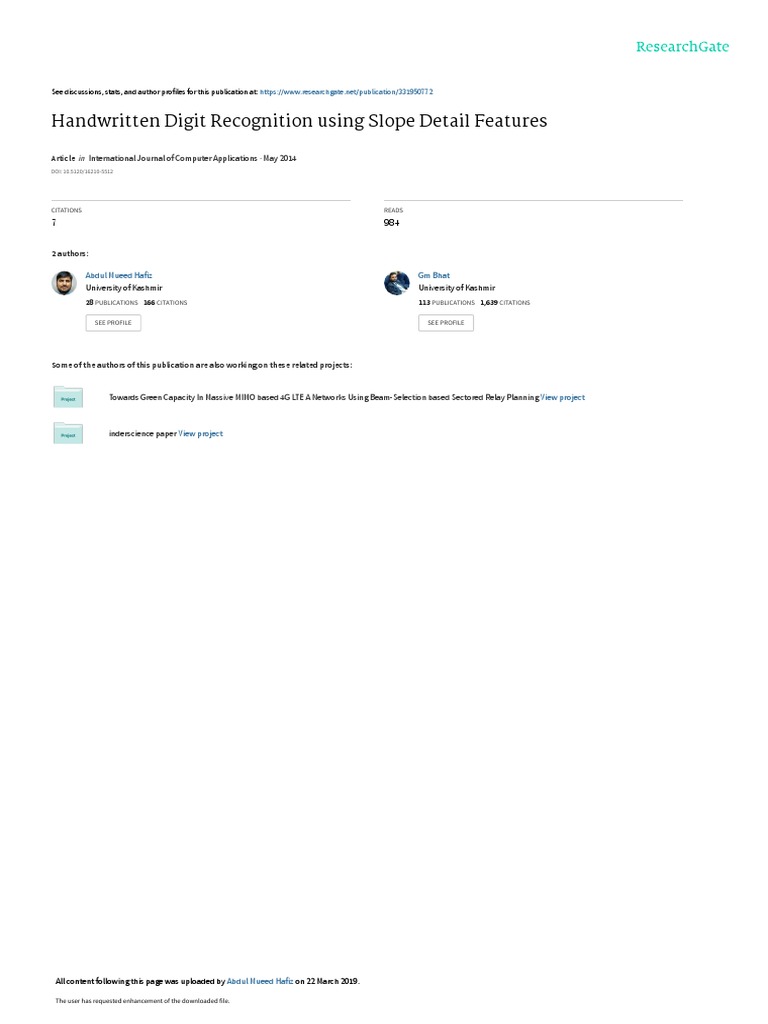The height and width of the screenshot is (1024, 768).
Task: Open View project link for Massive MIMO project
Action: (x=562, y=397)
